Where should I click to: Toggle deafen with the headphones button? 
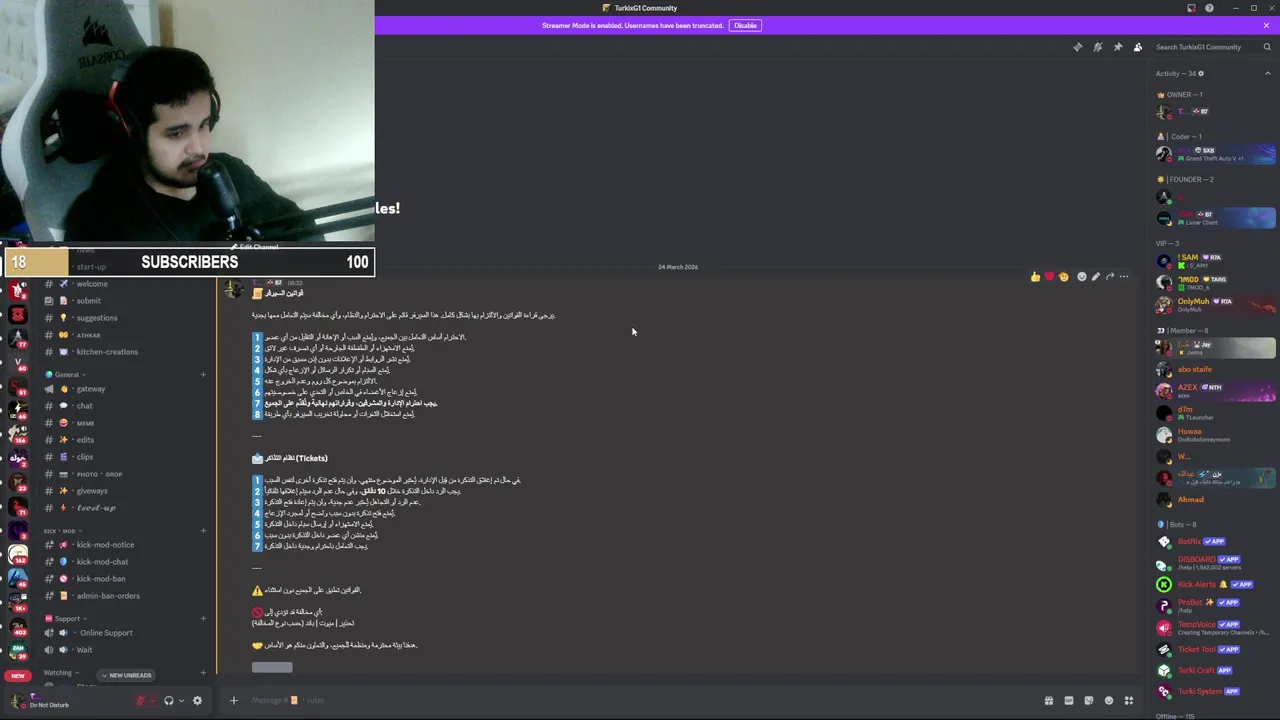pos(169,701)
